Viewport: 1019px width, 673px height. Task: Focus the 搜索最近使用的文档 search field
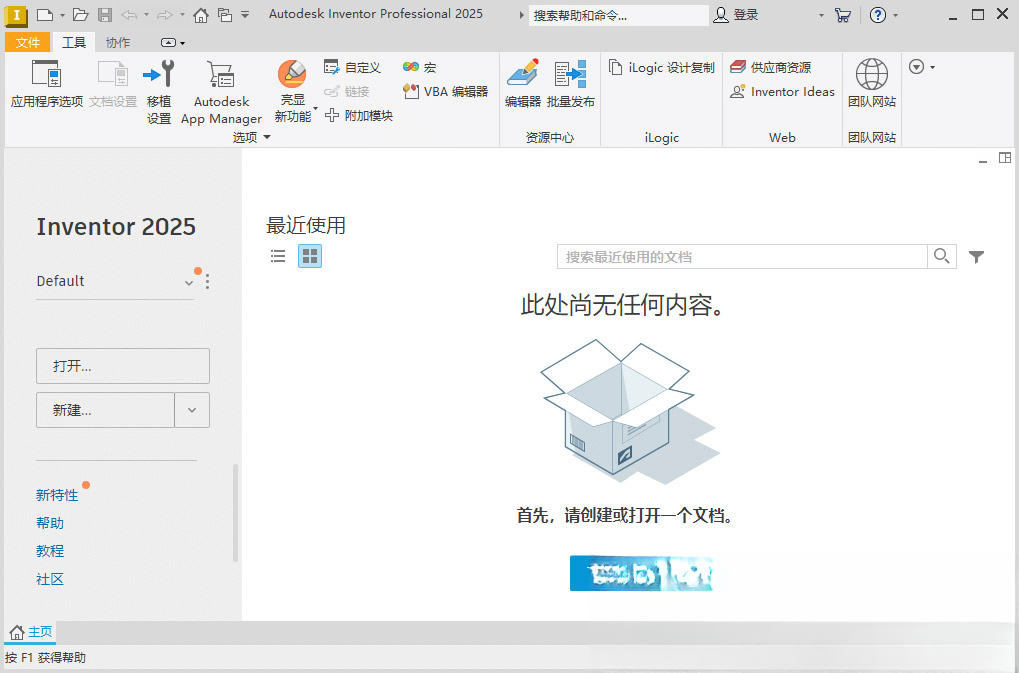coord(742,257)
